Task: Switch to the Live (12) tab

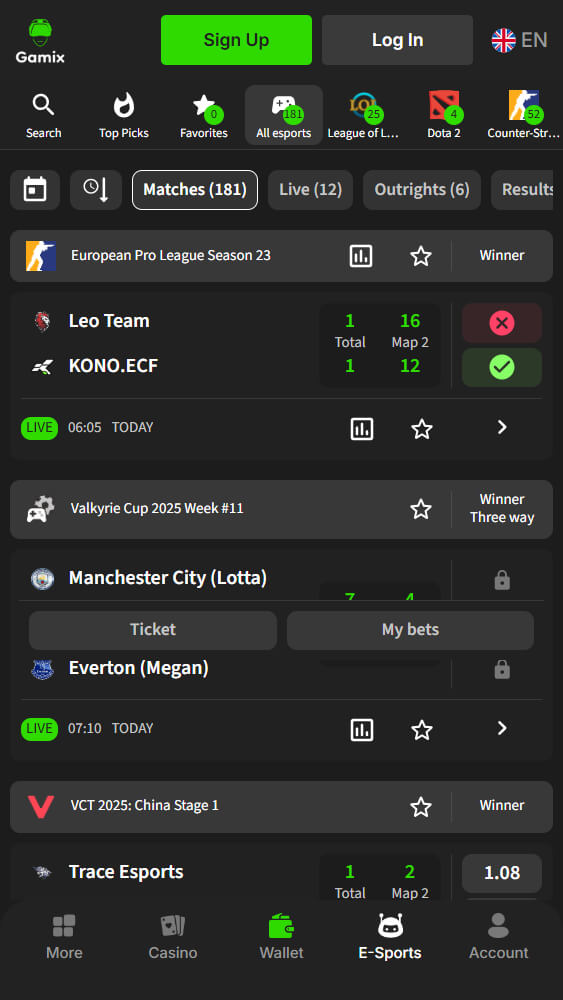Action: coord(311,190)
